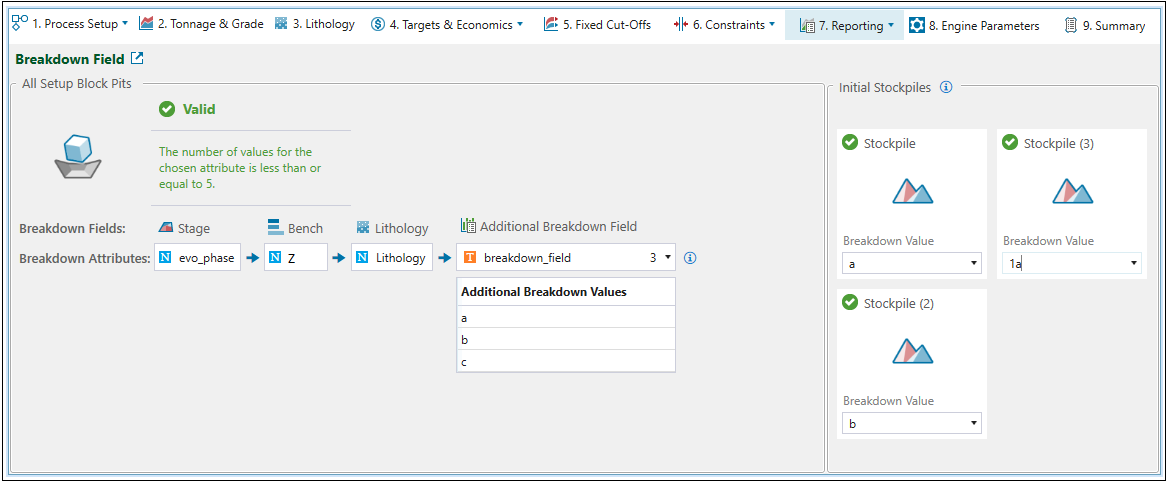Viewport: 1168px width, 483px height.
Task: Click the block pit model icon
Action: 76,157
